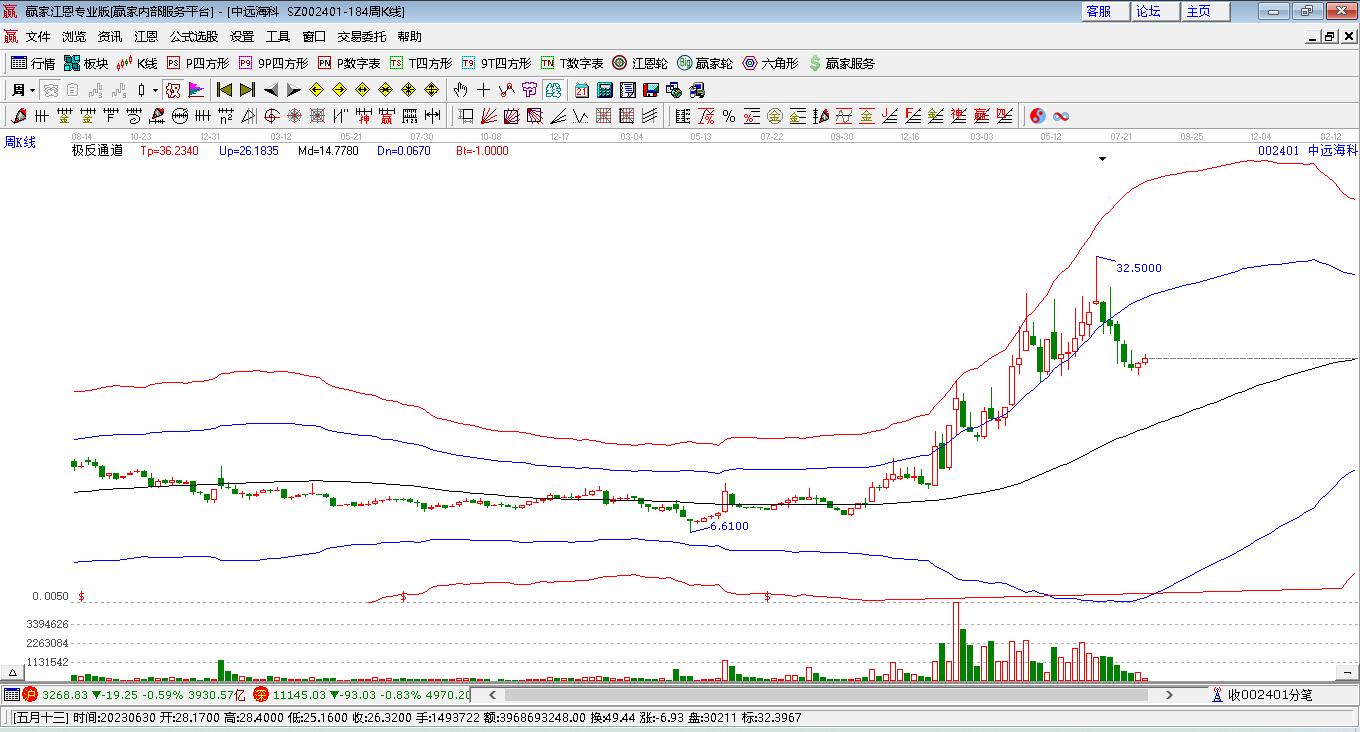Click the 002401 stock code label
1360x732 pixels.
click(1279, 151)
